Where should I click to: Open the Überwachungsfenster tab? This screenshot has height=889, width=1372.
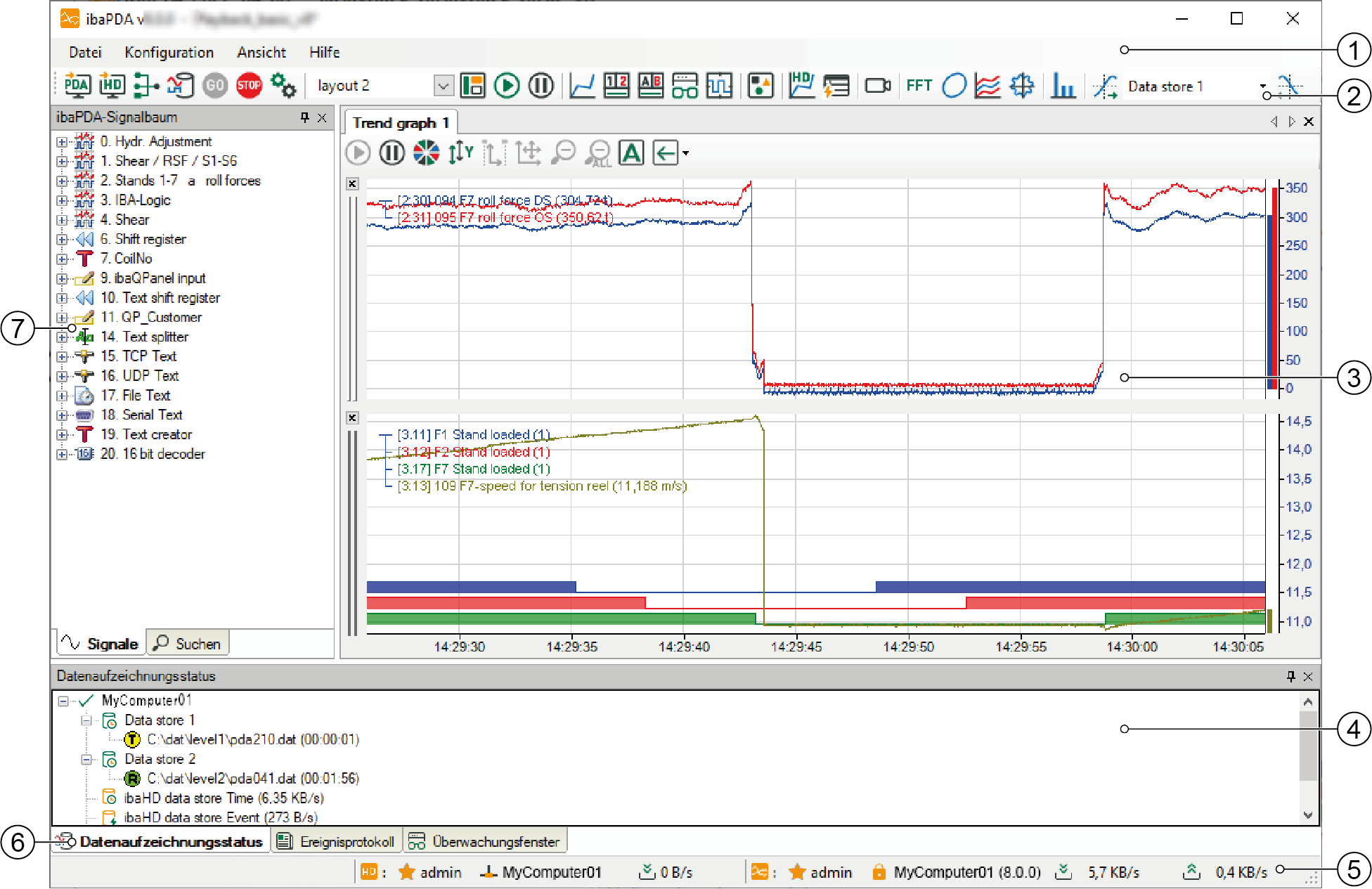click(x=485, y=841)
